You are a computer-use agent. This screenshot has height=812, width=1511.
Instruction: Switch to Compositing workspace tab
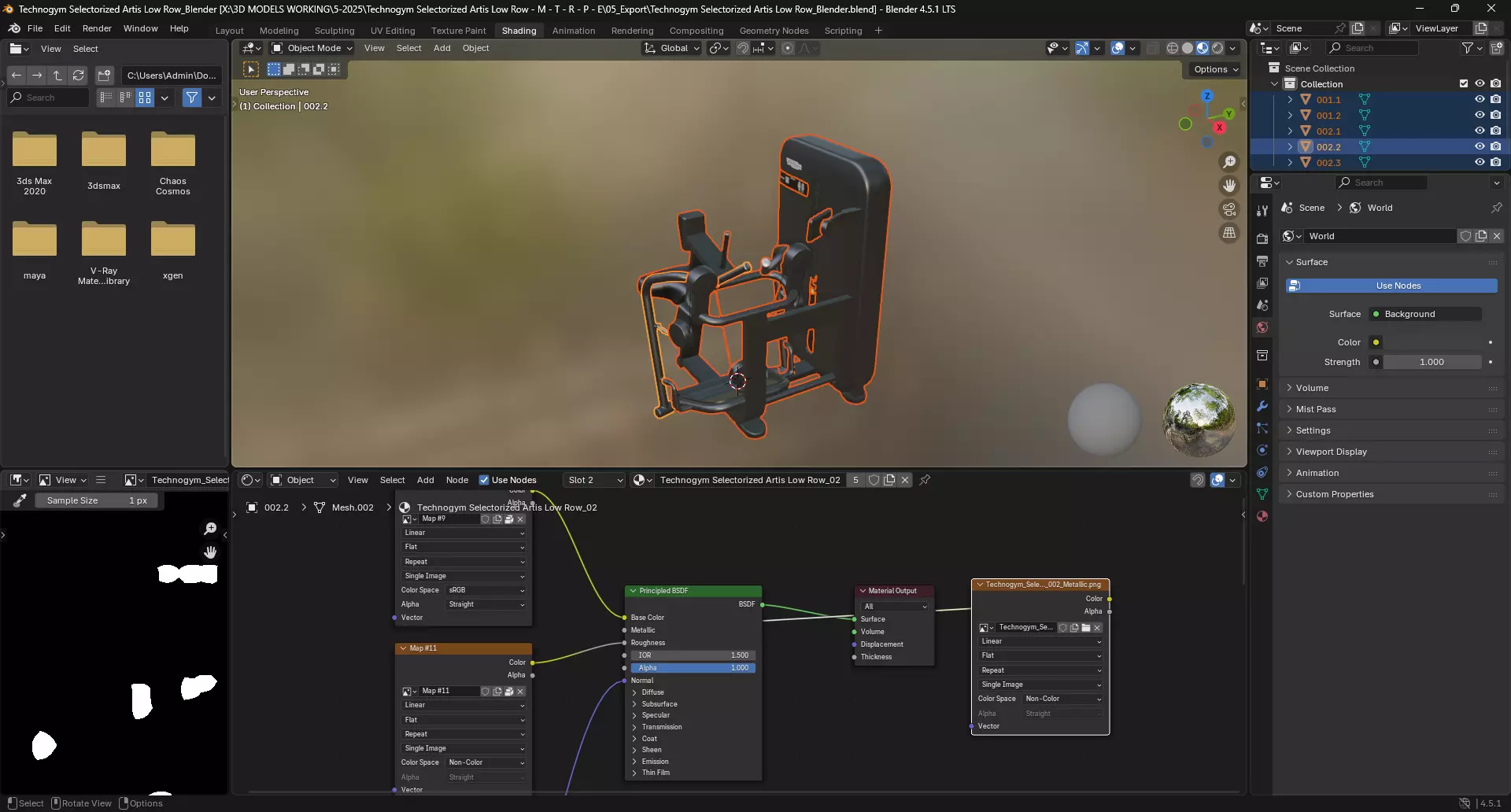tap(696, 31)
